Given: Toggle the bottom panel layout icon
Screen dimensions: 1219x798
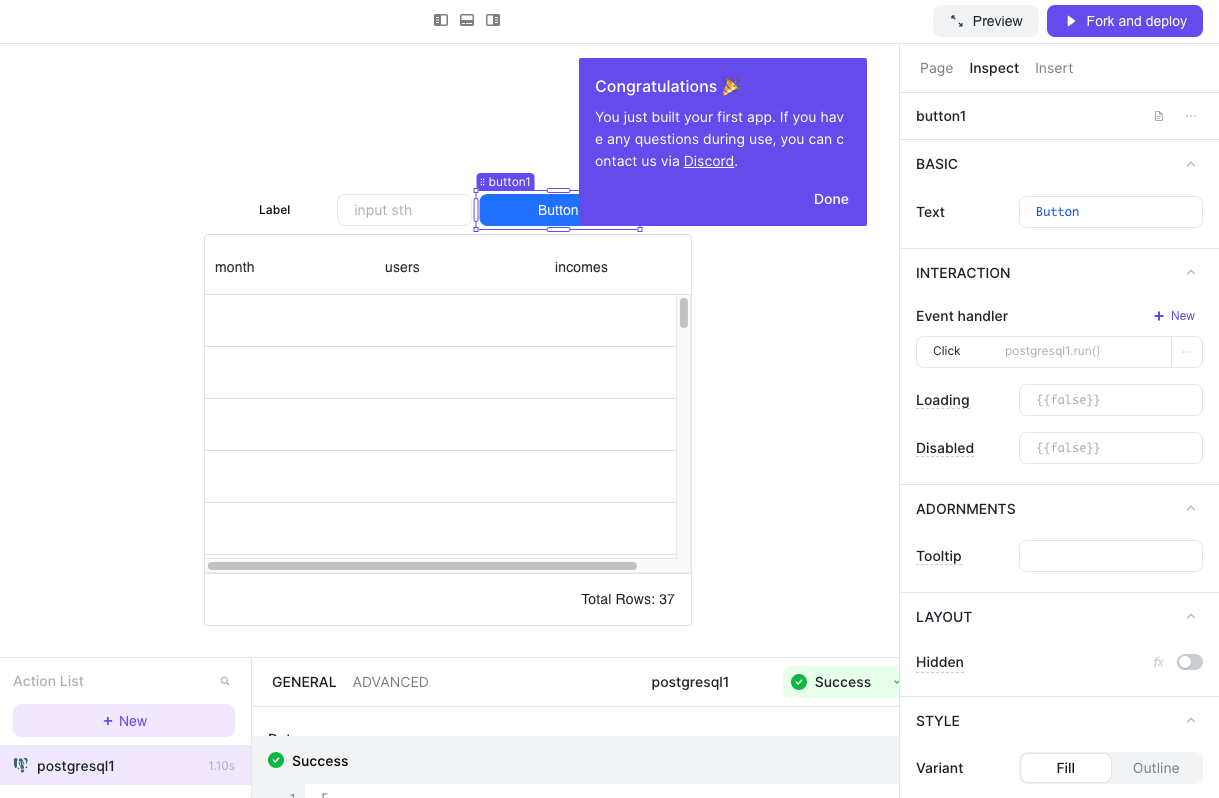Looking at the screenshot, I should (467, 20).
